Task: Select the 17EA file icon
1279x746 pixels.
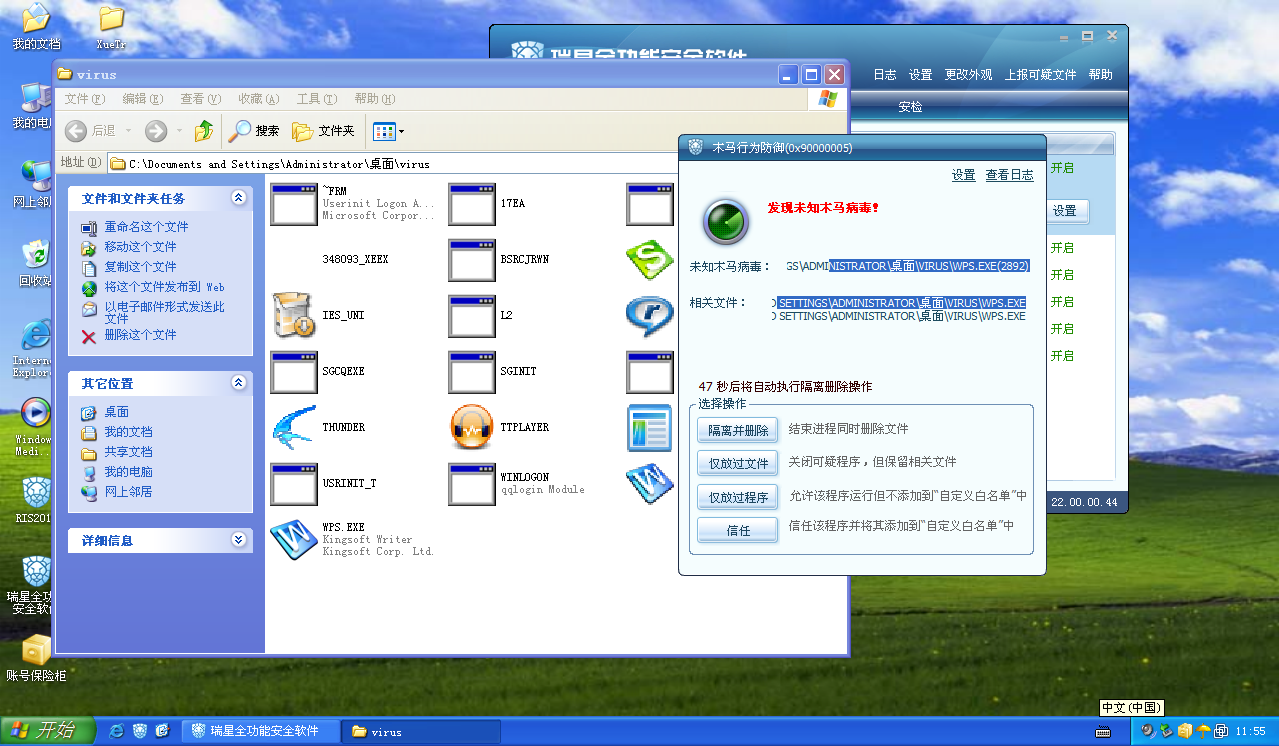Action: pyautogui.click(x=471, y=203)
